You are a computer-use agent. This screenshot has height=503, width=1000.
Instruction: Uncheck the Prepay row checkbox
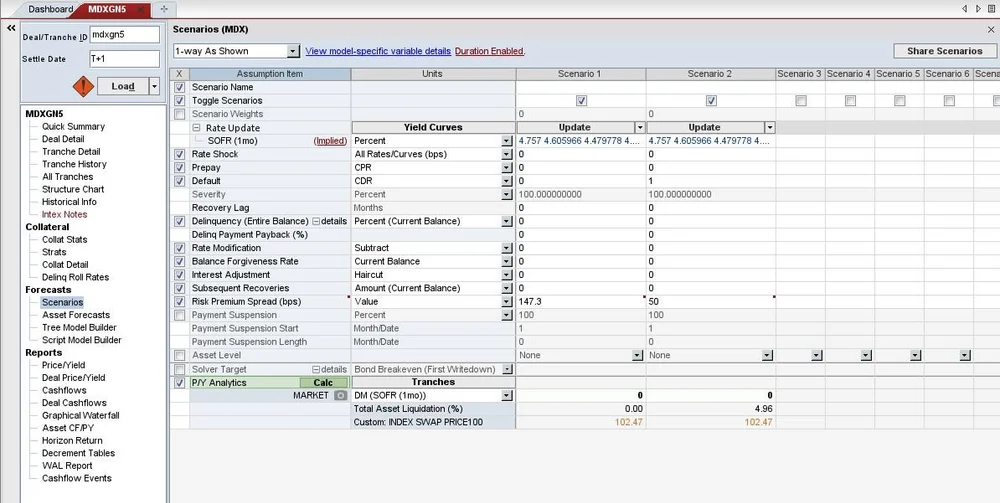point(180,168)
